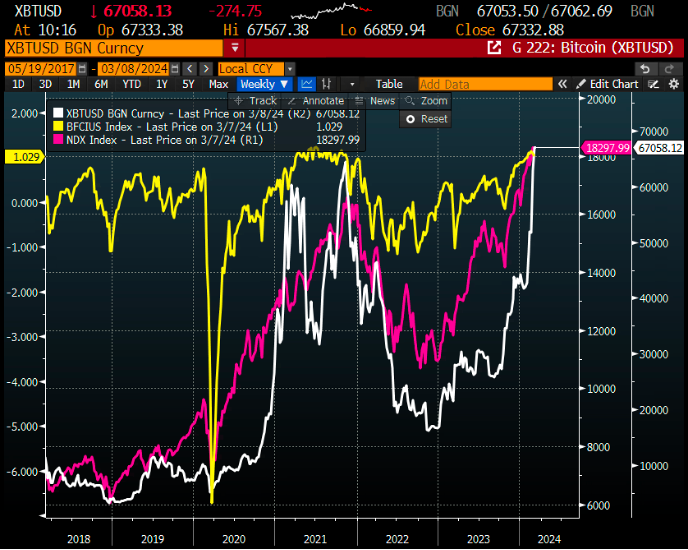Select the 5Y range tab
The height and width of the screenshot is (550, 688).
188,84
